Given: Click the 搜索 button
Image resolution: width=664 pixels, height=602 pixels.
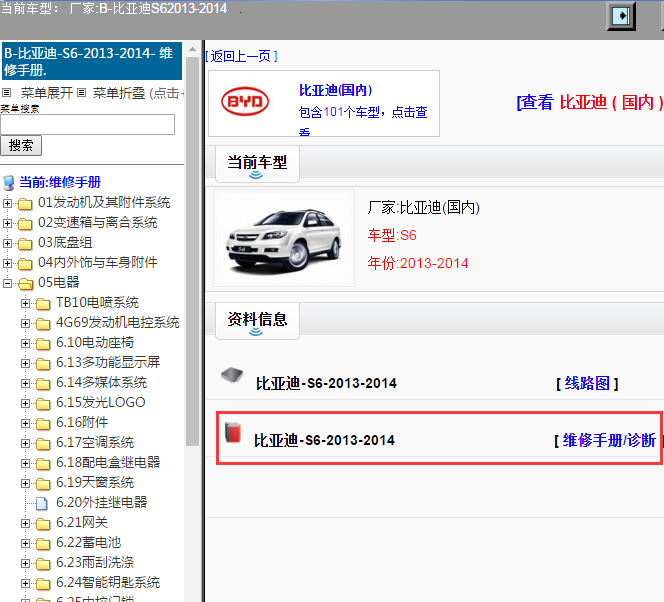Looking at the screenshot, I should pyautogui.click(x=21, y=146).
